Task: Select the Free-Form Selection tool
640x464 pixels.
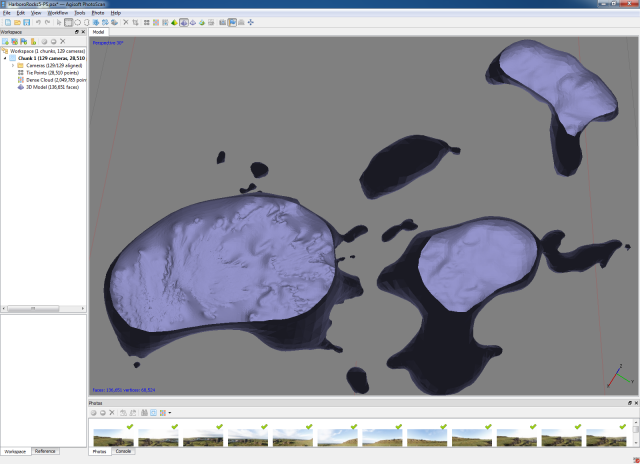Action: click(x=87, y=22)
